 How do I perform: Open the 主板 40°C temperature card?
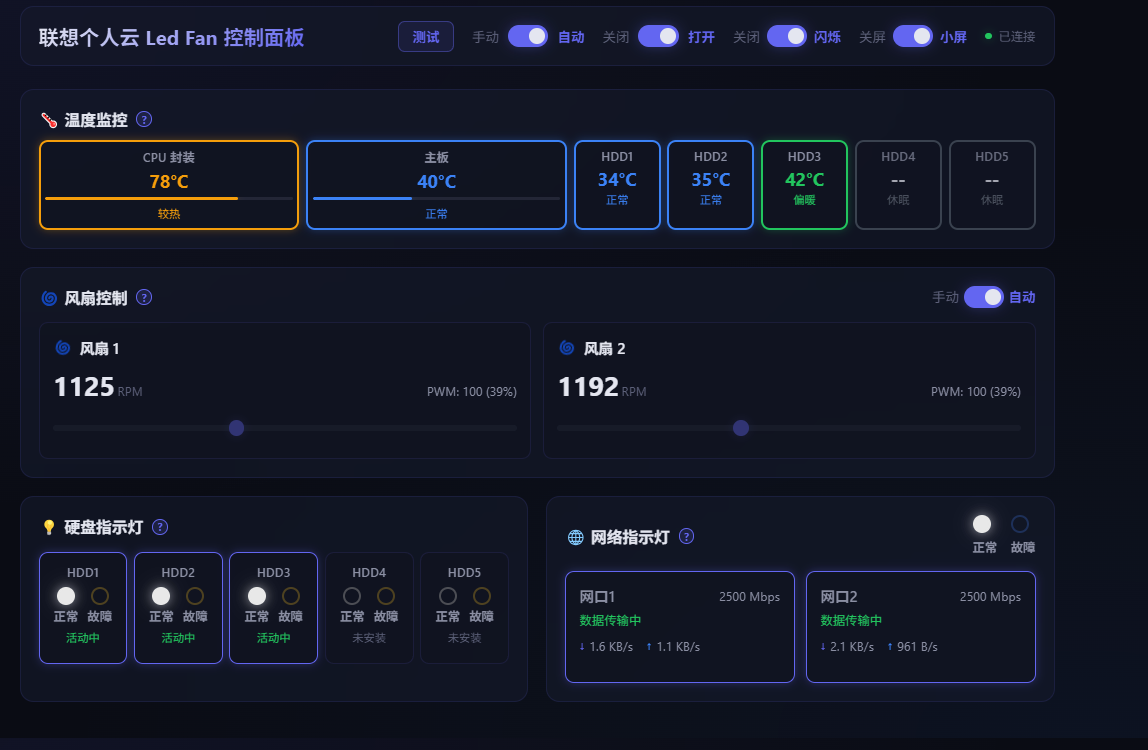[x=436, y=185]
